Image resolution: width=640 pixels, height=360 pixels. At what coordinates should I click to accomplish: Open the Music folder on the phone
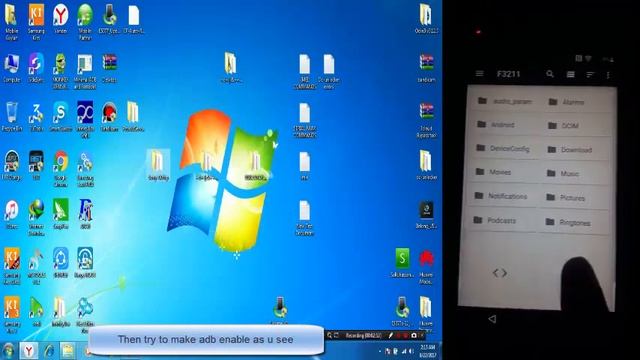tap(576, 173)
